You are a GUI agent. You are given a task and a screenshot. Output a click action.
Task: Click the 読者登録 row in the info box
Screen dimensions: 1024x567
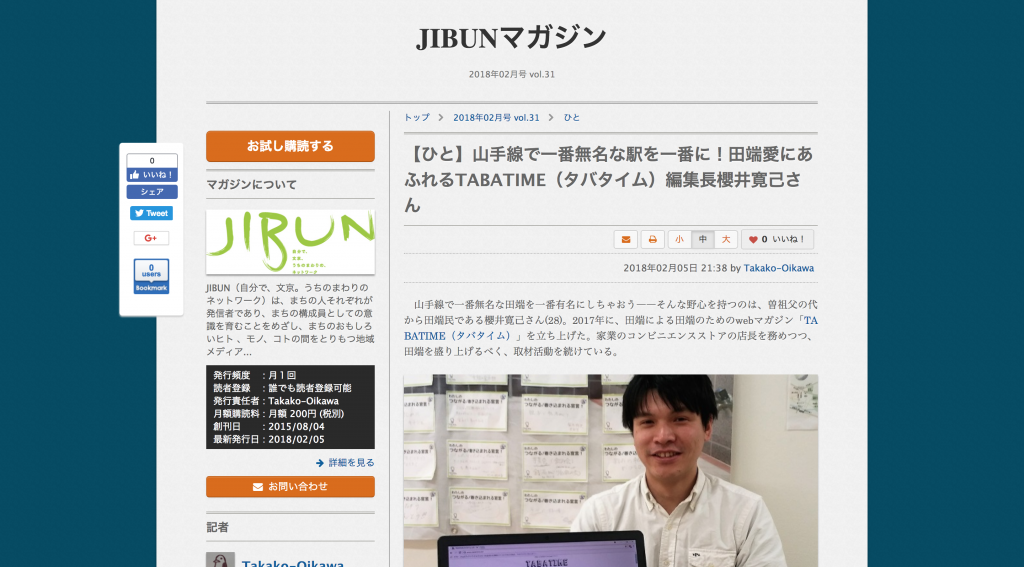[282, 388]
